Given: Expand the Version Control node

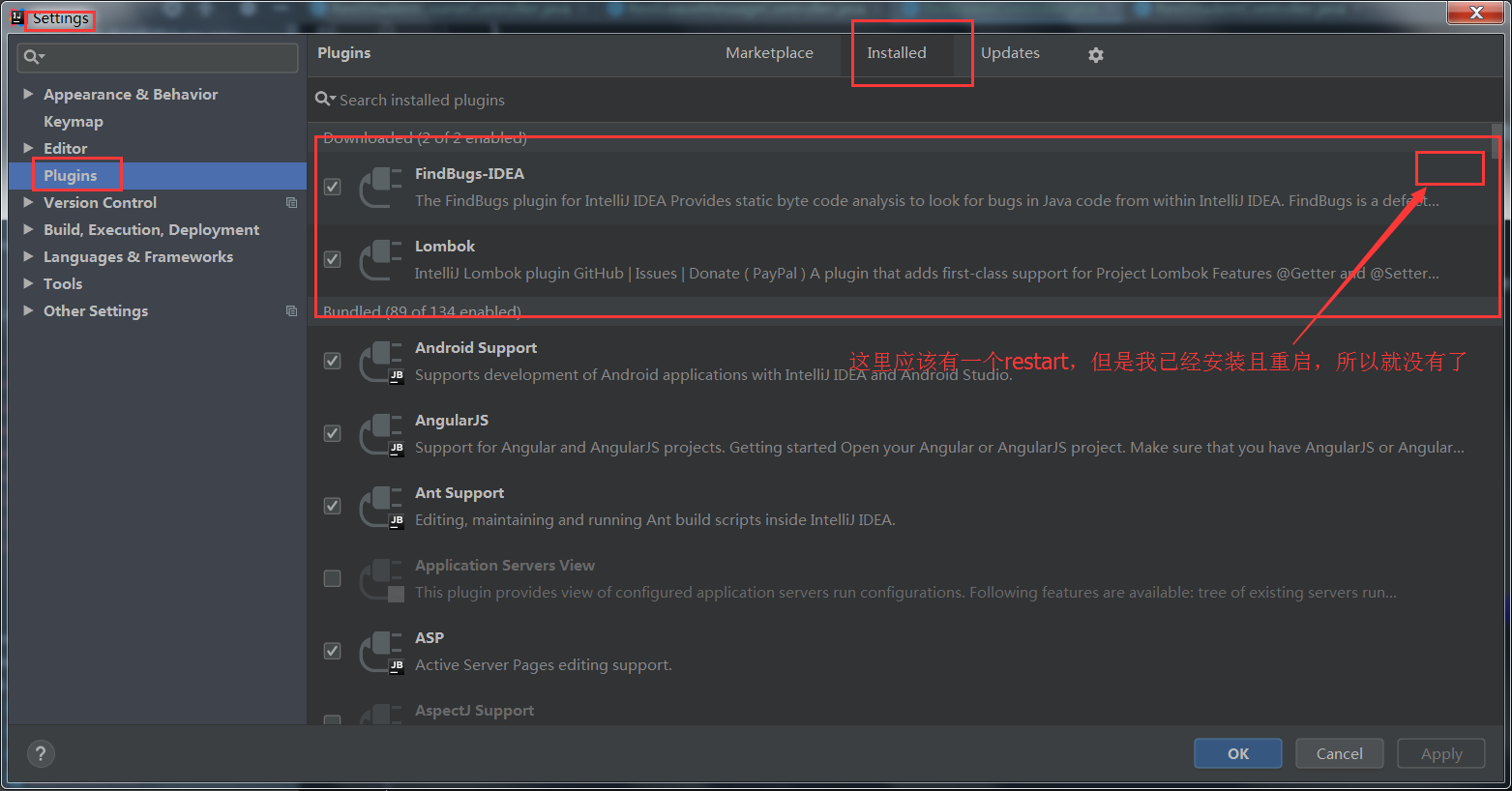Looking at the screenshot, I should (28, 202).
